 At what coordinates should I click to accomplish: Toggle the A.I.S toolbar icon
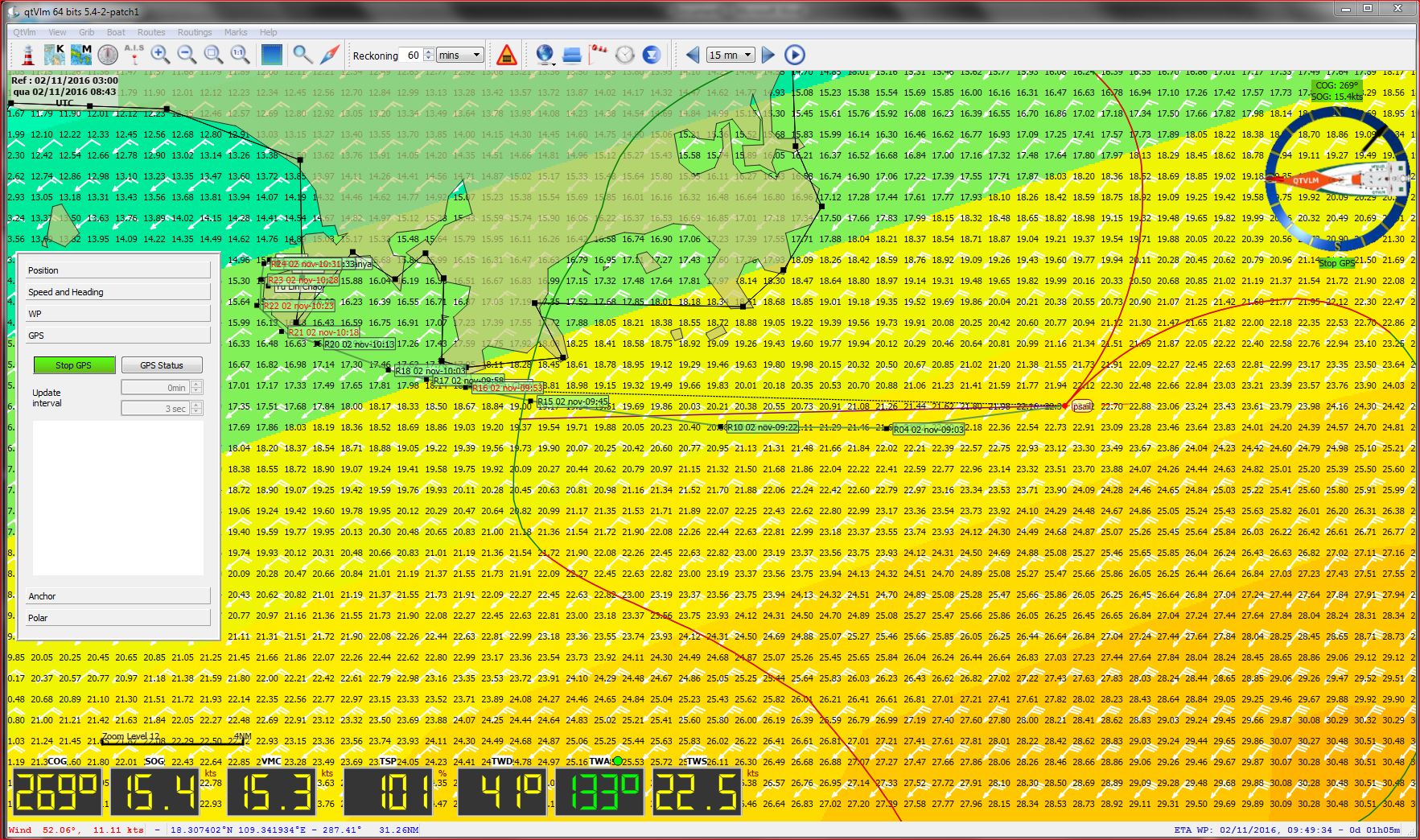(x=134, y=55)
